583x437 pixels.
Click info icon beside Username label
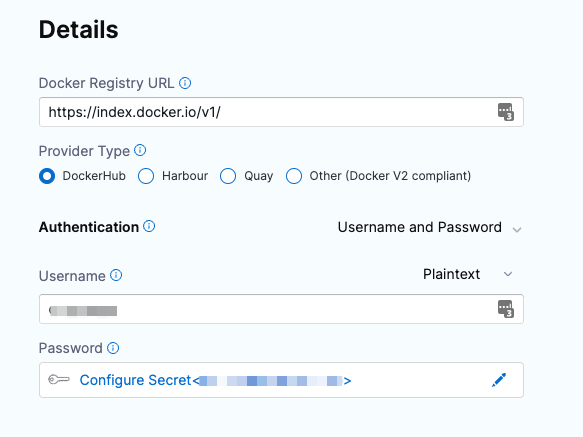coord(116,275)
